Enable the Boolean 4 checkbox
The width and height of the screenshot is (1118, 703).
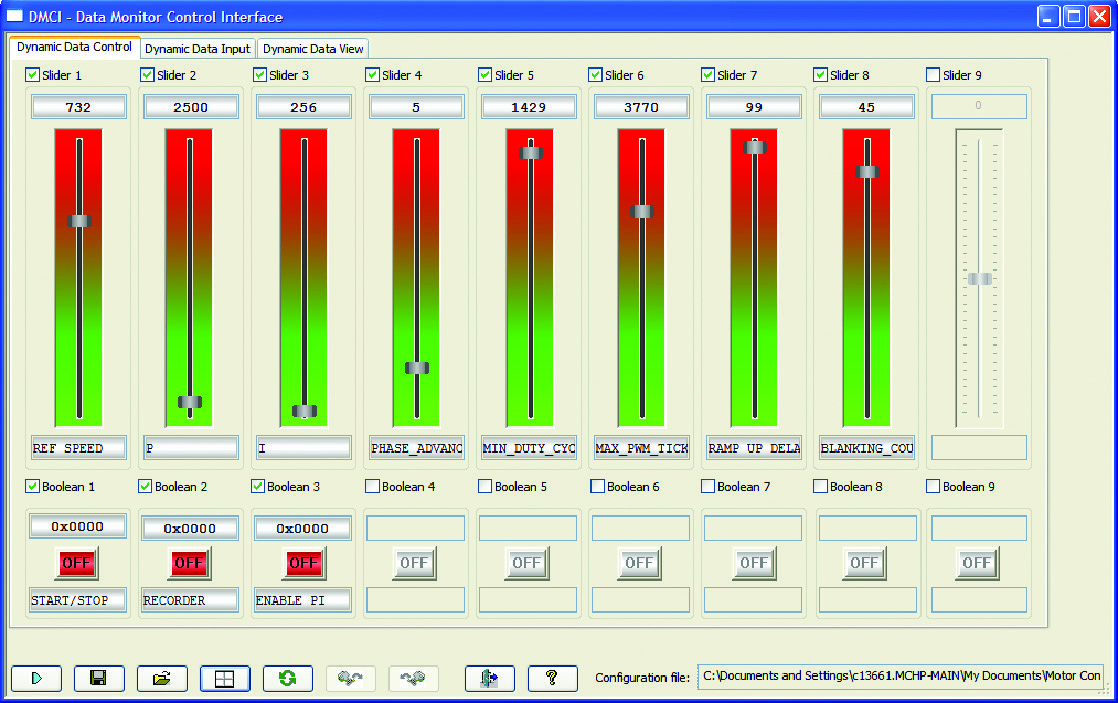372,487
